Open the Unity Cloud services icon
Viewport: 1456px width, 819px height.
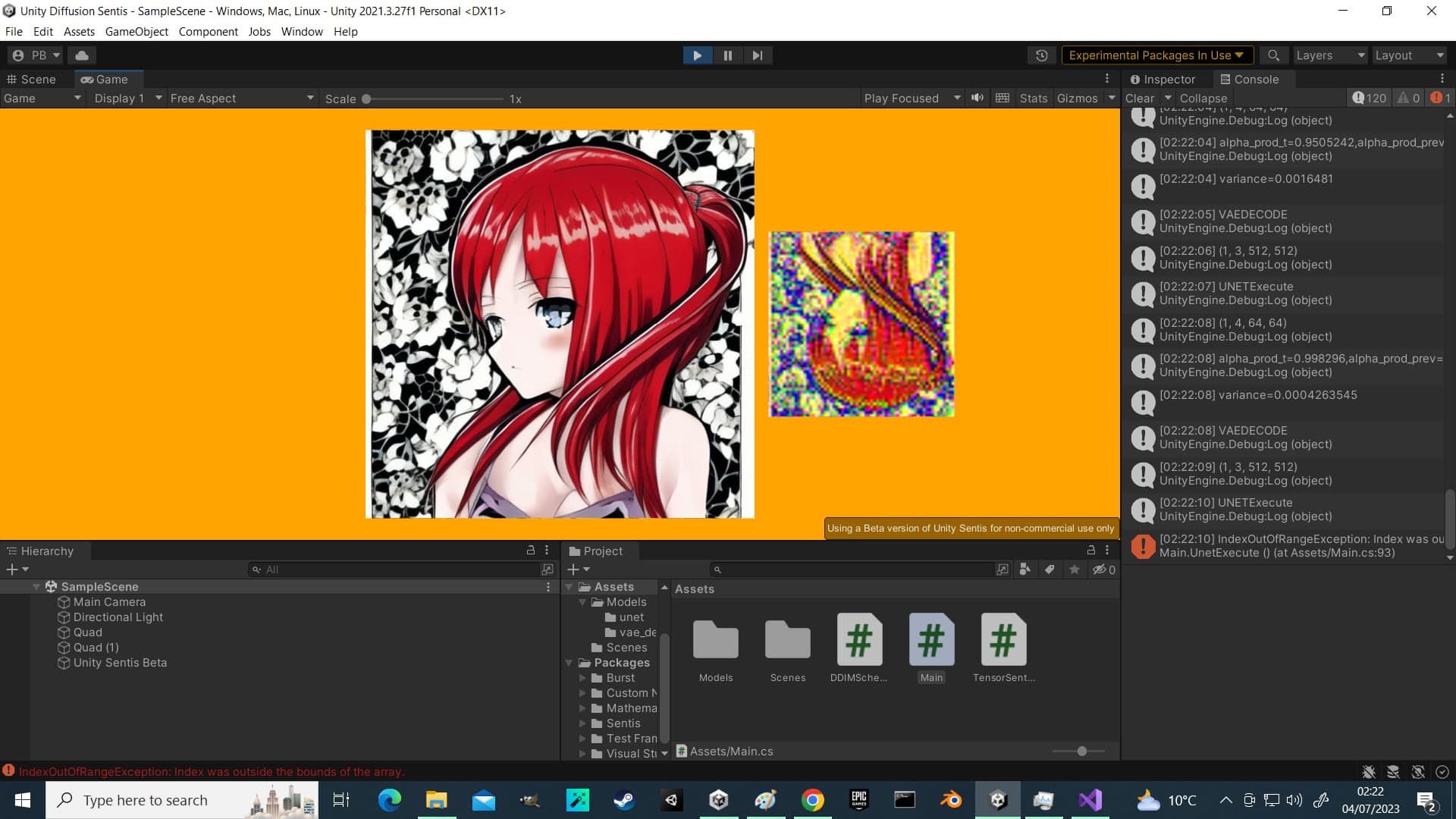pos(81,55)
